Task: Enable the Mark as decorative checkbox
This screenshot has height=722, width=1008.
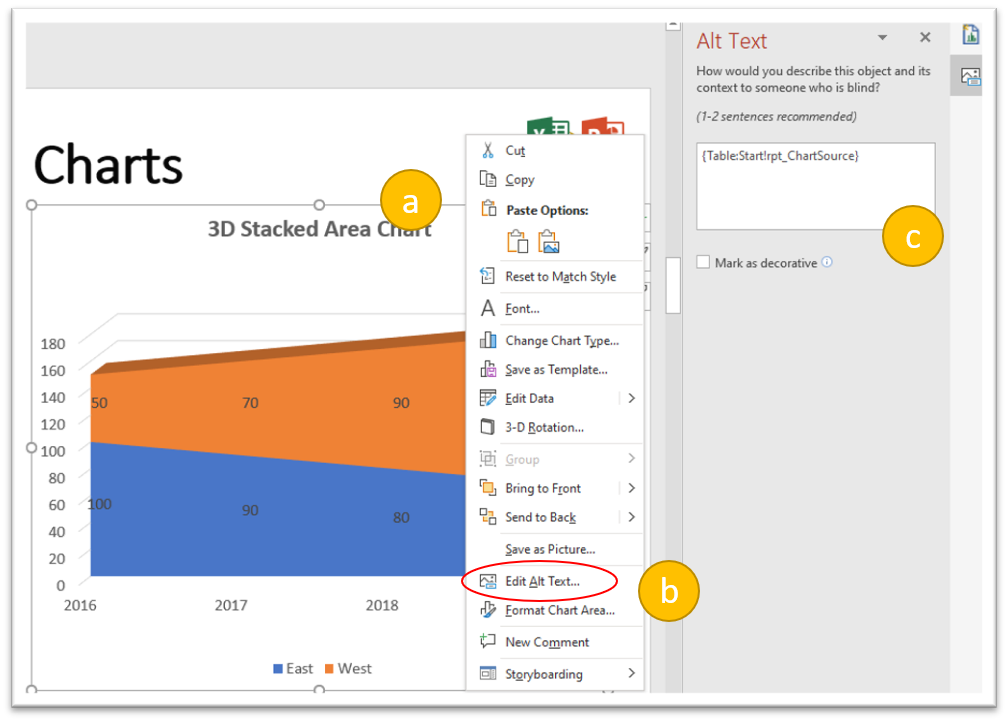Action: click(x=704, y=262)
